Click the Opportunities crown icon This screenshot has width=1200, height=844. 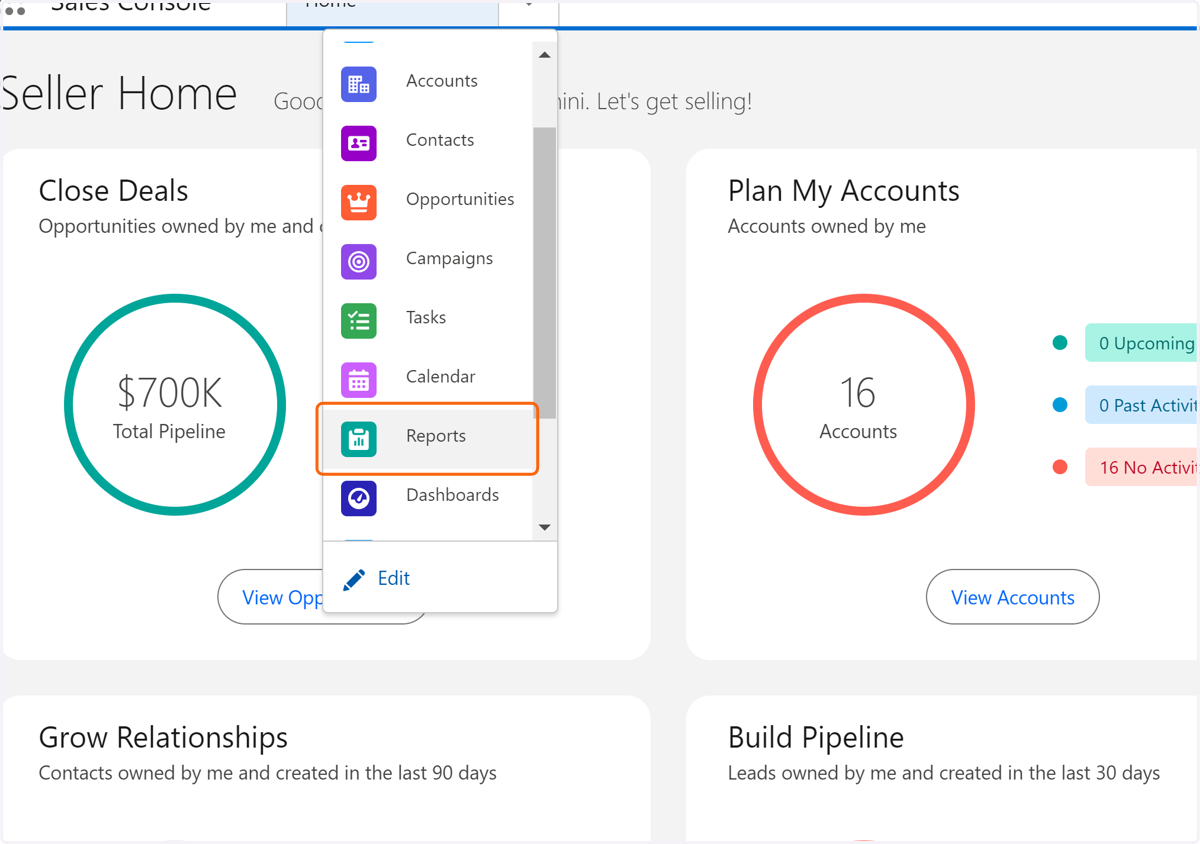(359, 202)
